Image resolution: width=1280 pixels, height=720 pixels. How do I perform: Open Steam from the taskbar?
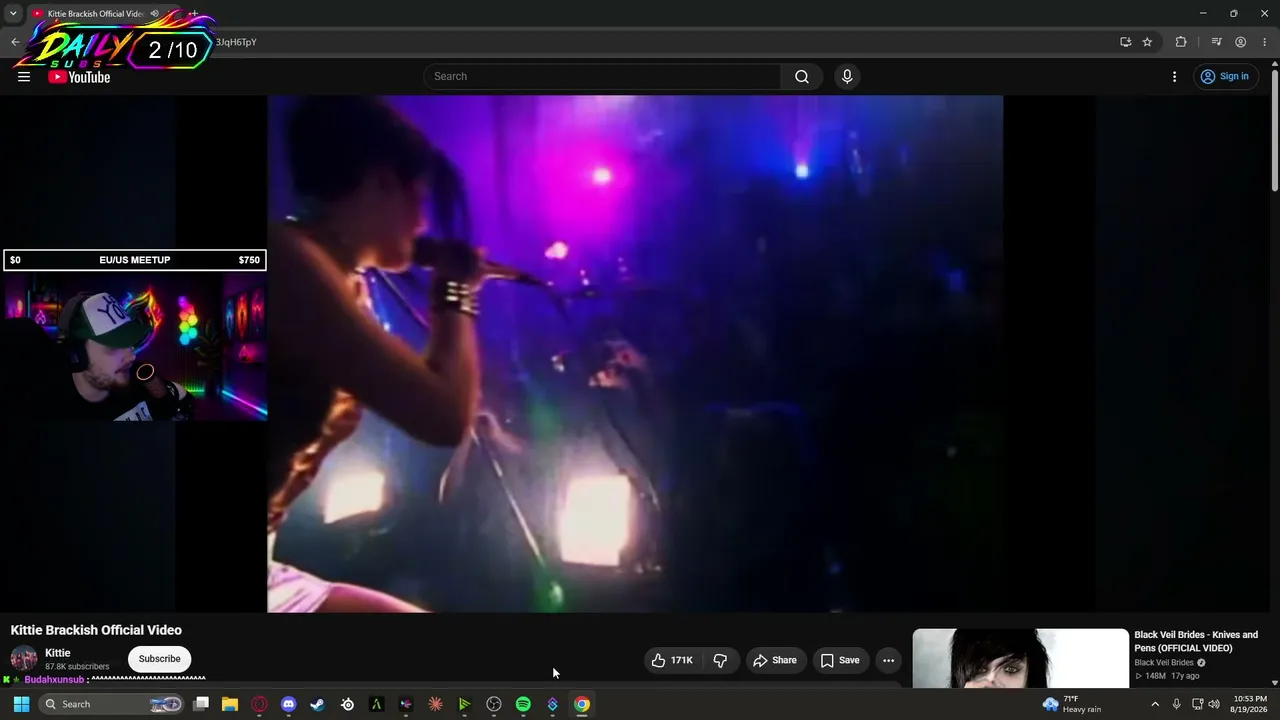(x=317, y=704)
